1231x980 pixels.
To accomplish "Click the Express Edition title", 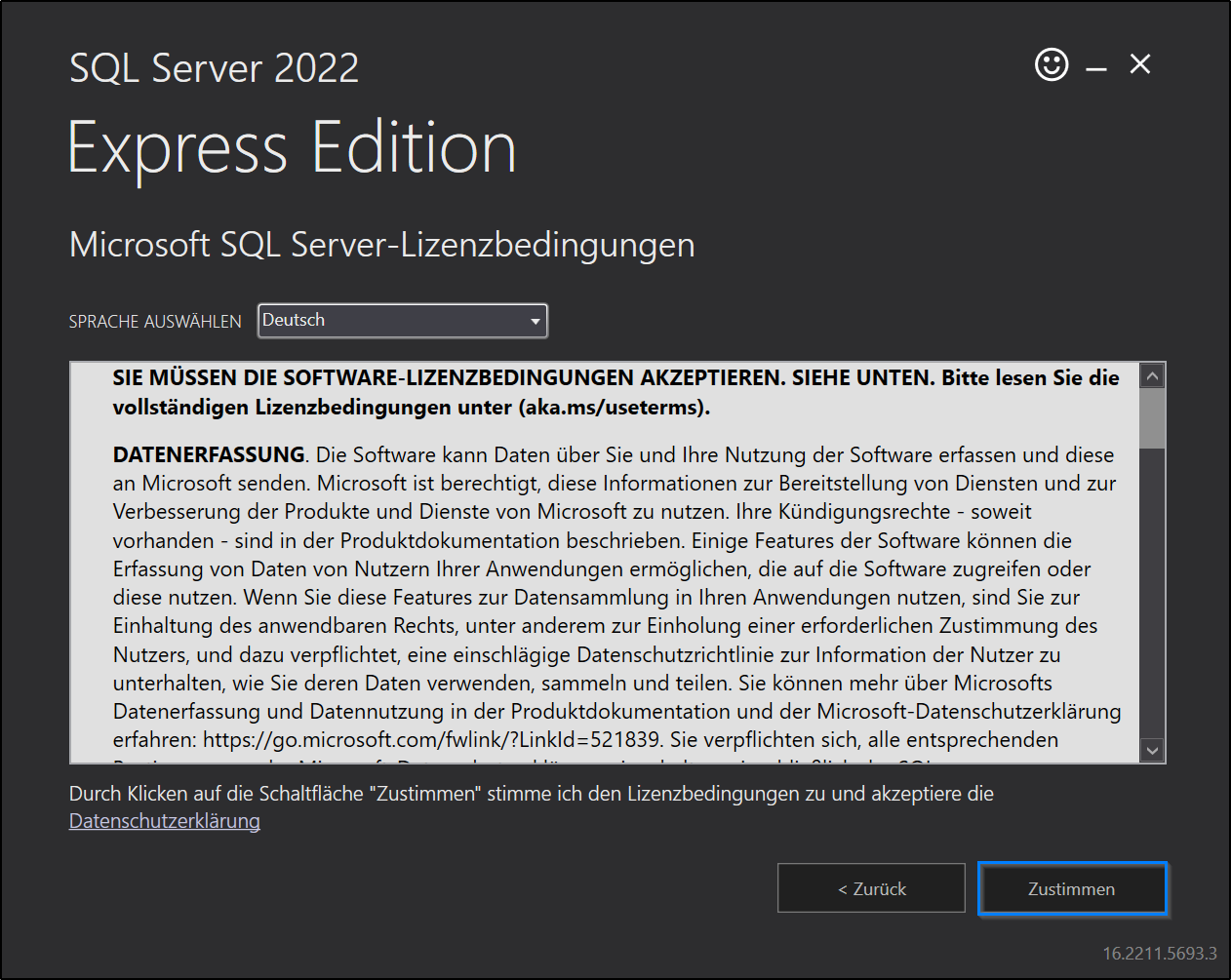I will [x=293, y=149].
